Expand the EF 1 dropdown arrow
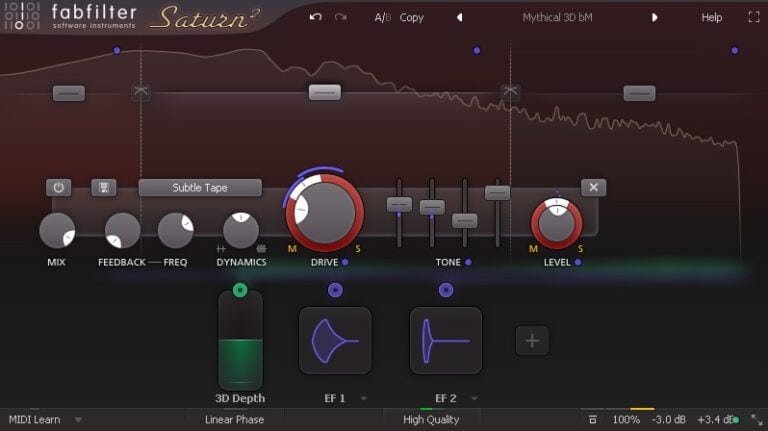 pos(364,399)
